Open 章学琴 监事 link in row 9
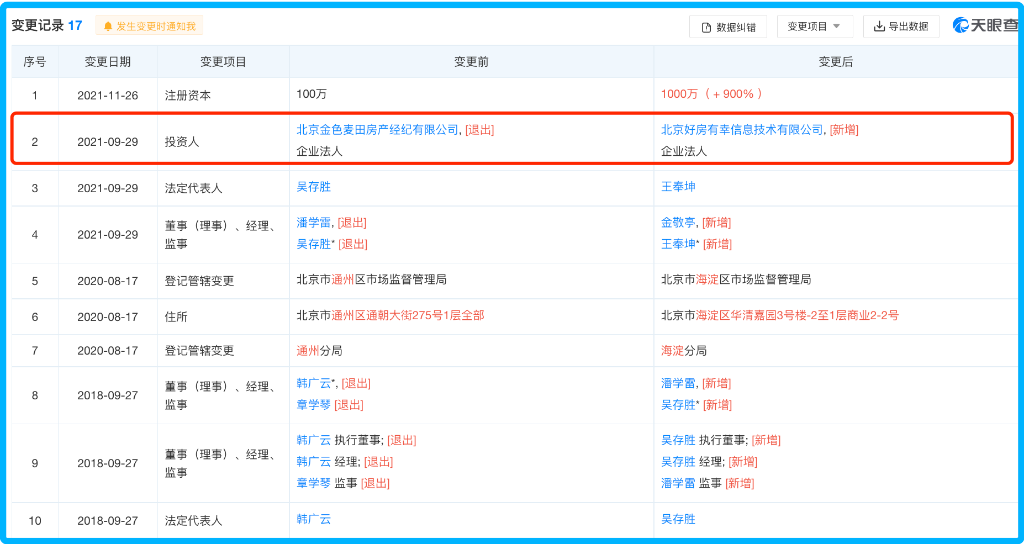The width and height of the screenshot is (1024, 544). pyautogui.click(x=313, y=483)
